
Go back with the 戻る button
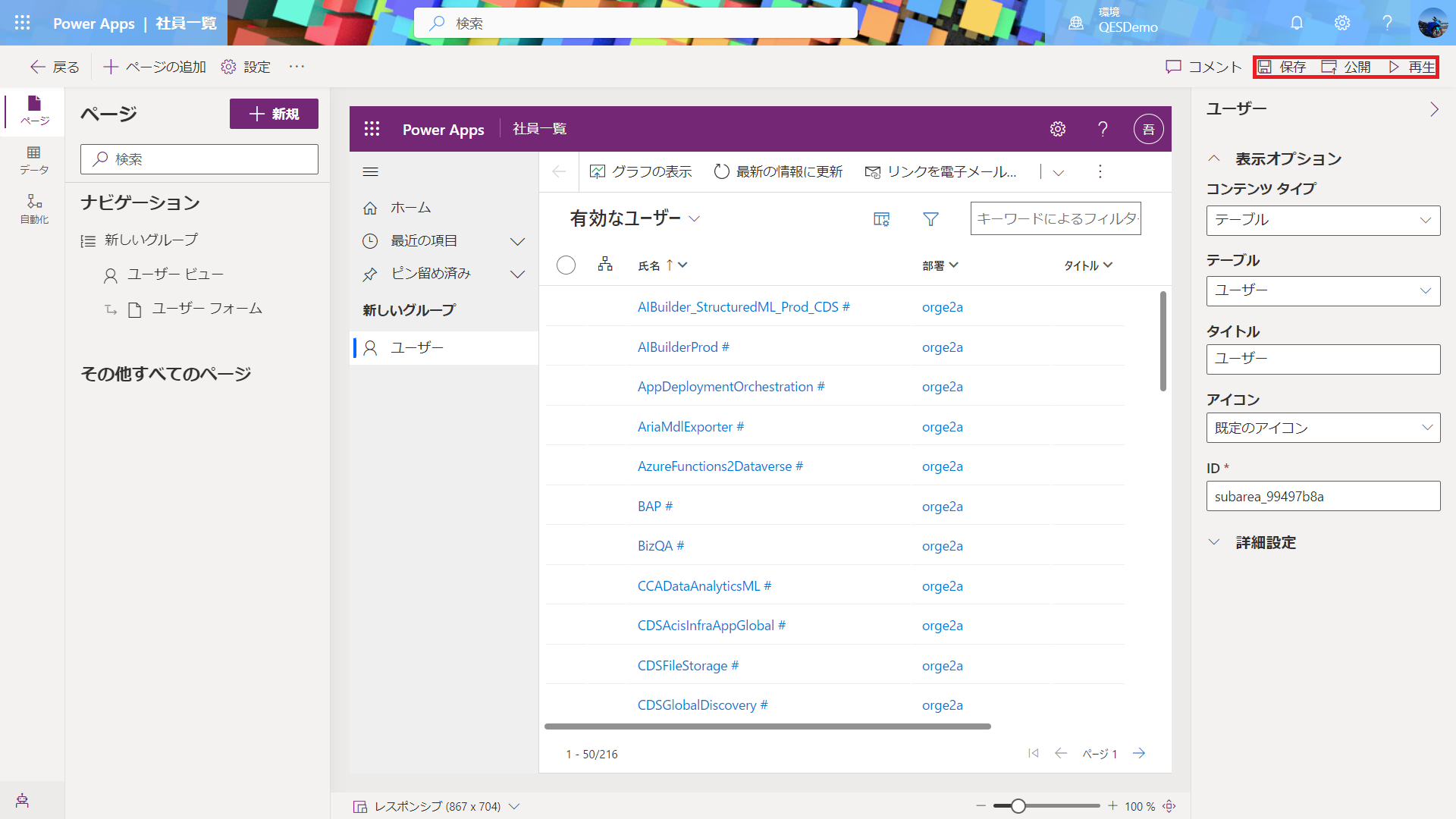[x=55, y=67]
